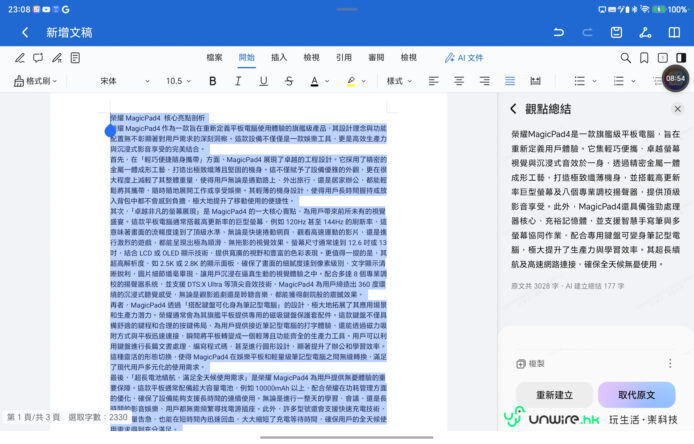Open the share icon in title bar
This screenshot has width=694, height=444.
pyautogui.click(x=645, y=32)
